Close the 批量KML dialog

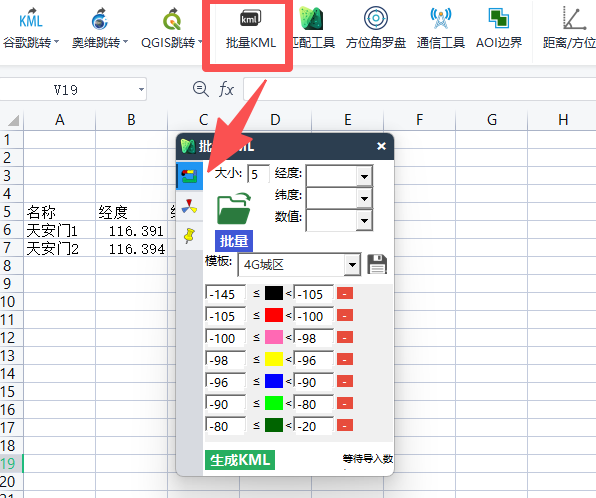tap(381, 146)
